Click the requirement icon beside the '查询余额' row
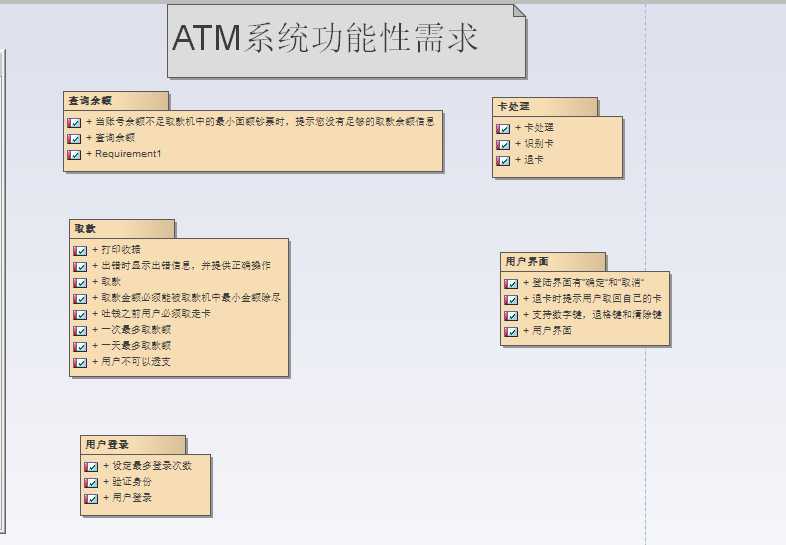The image size is (786, 545). click(x=74, y=138)
